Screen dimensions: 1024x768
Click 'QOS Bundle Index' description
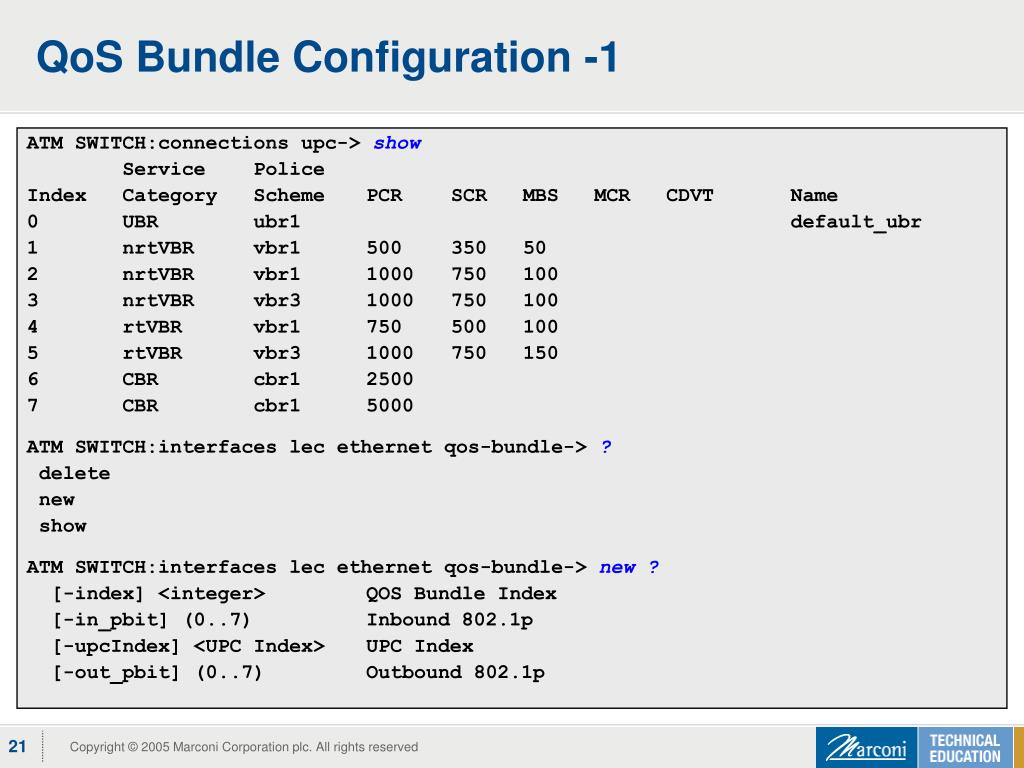pyautogui.click(x=461, y=594)
